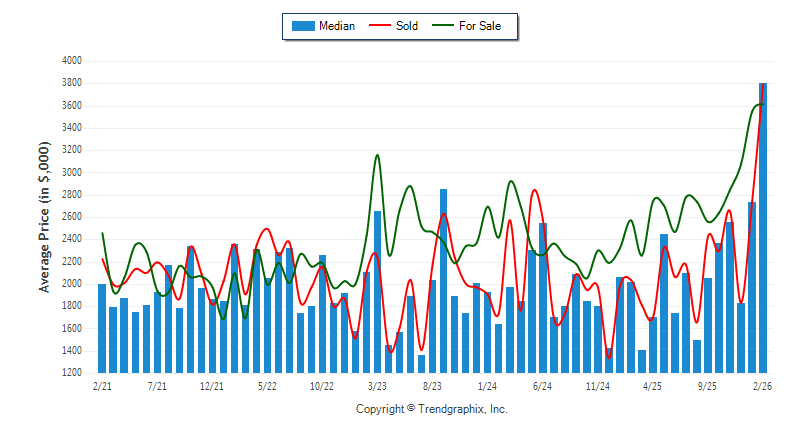Click the 9/25 x-axis date label
Image resolution: width=800 pixels, height=434 pixels.
[707, 385]
